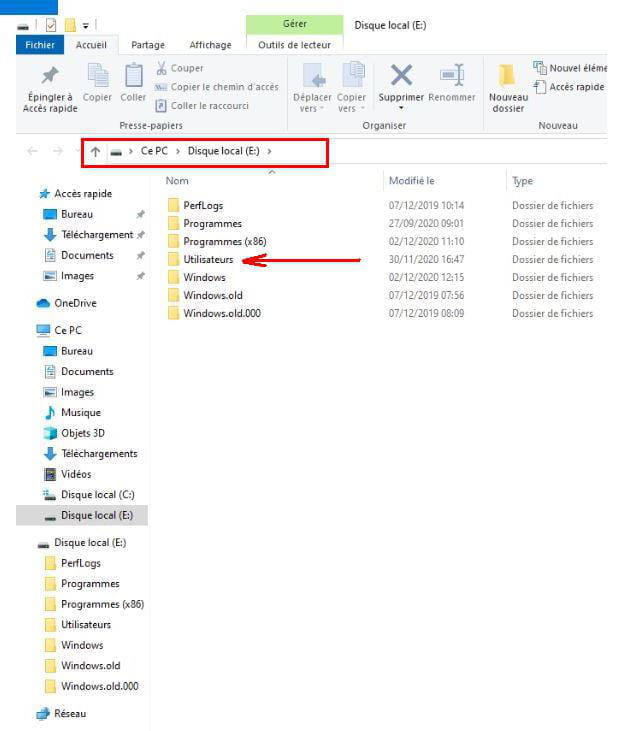Select the PerfLogs folder in file list
Viewport: 626px width, 731px height.
click(x=203, y=206)
